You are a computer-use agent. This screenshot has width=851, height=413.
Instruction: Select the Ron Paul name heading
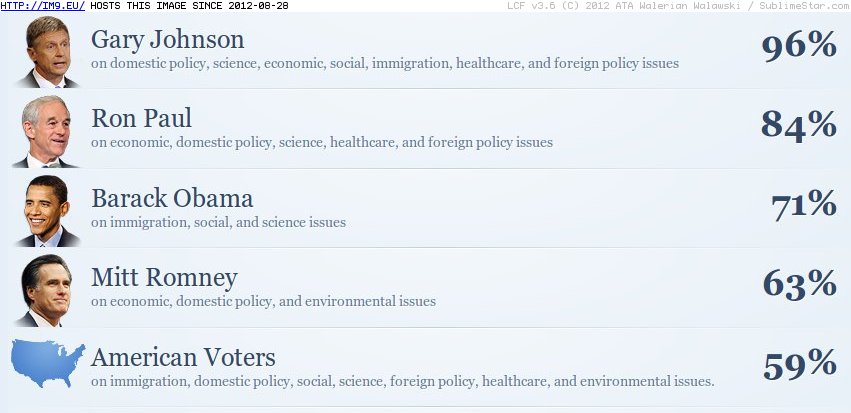(x=141, y=118)
